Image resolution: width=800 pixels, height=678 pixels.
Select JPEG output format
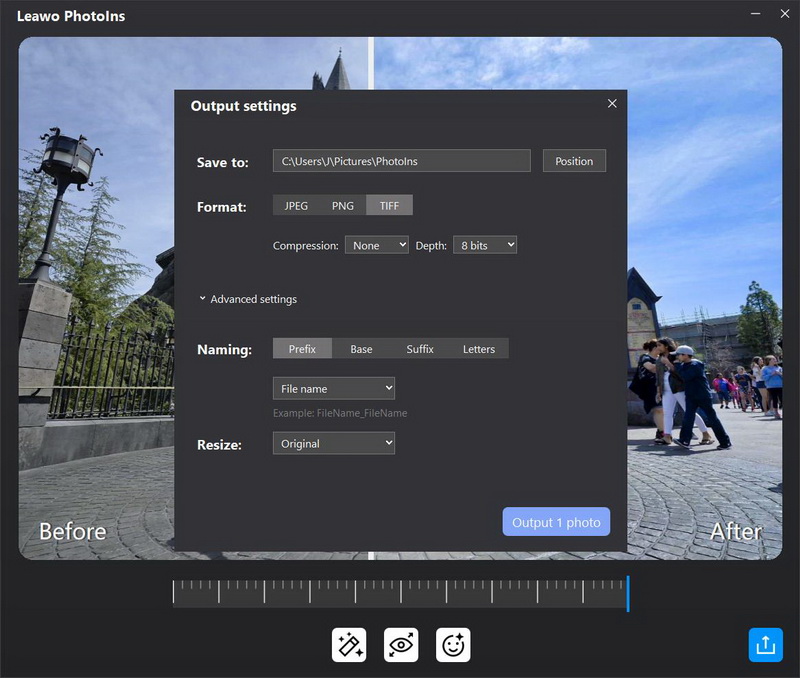296,206
